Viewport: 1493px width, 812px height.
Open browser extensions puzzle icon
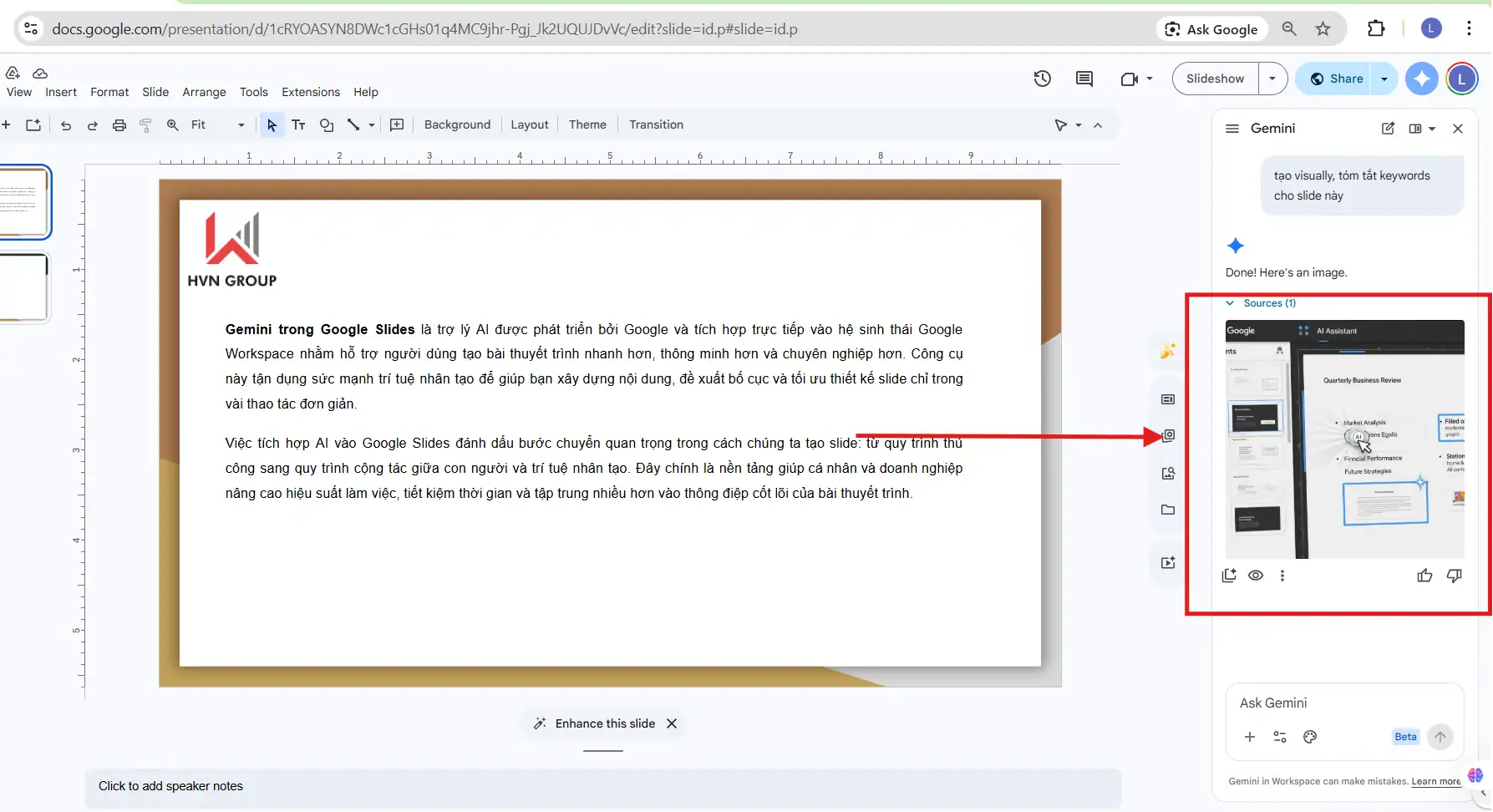tap(1375, 29)
